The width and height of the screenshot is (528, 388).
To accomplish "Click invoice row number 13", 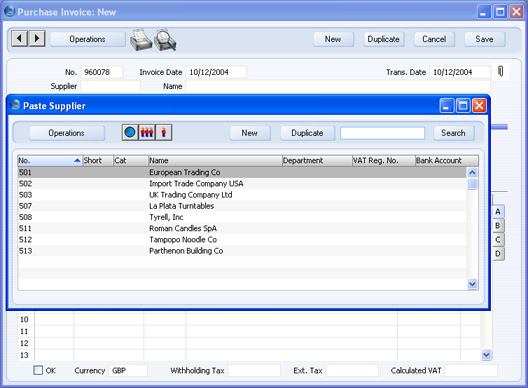I will [25, 355].
